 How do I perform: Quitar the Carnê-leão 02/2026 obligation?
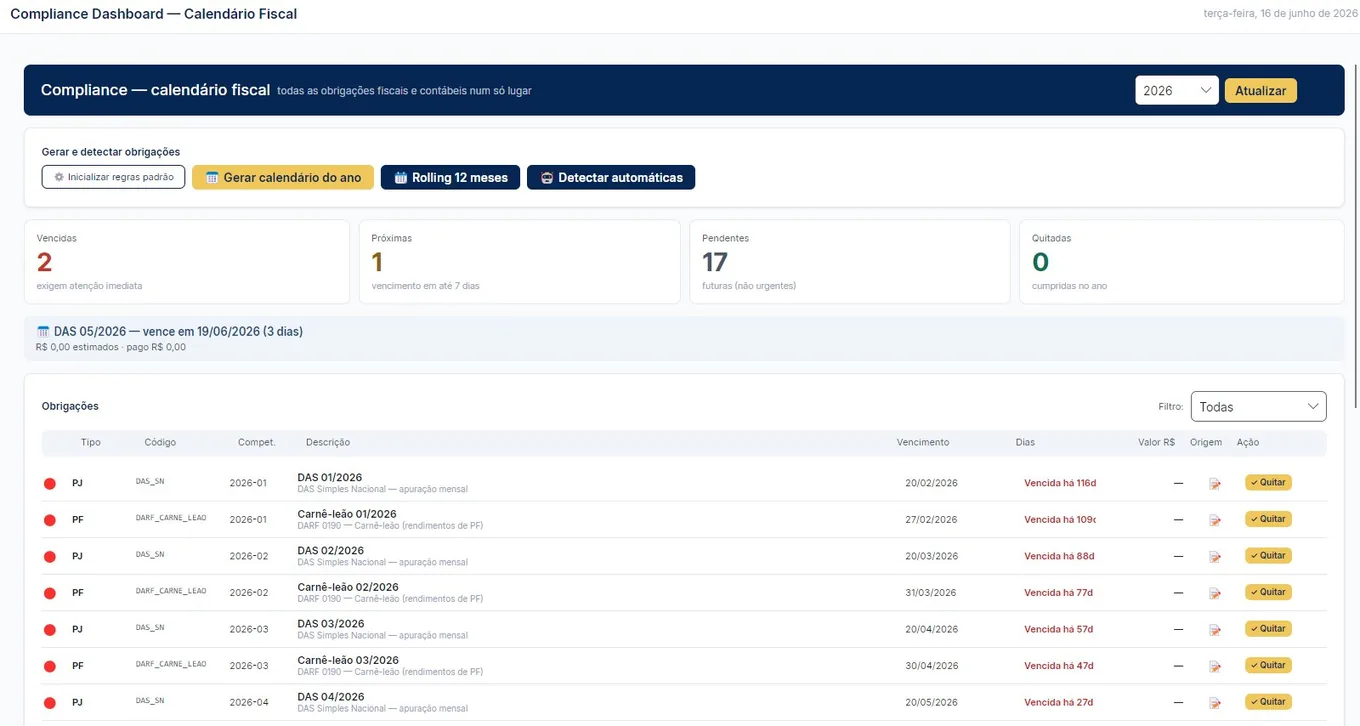(x=1268, y=592)
